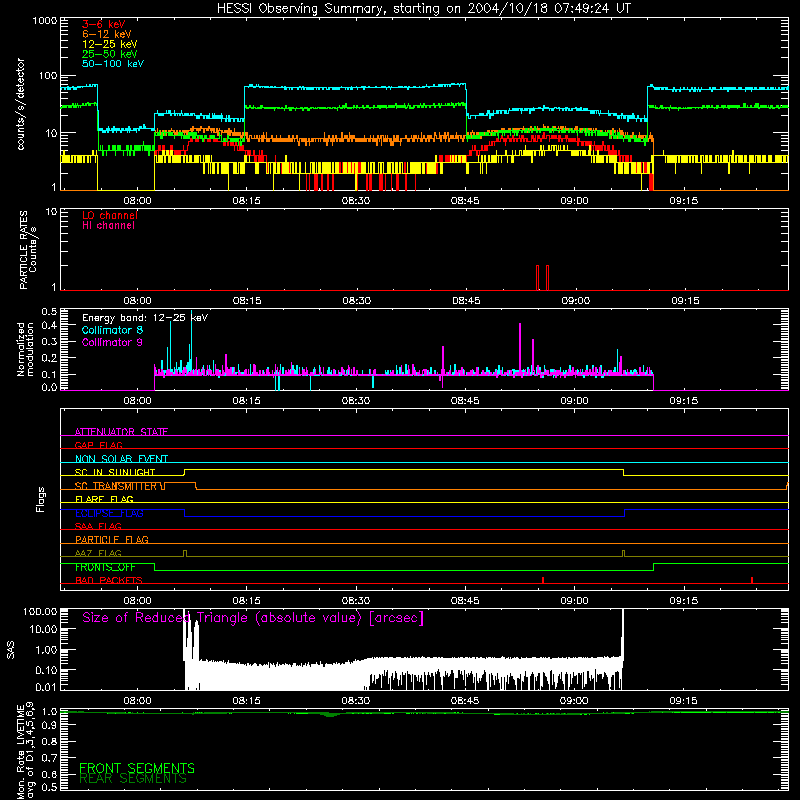Click the "100.00" SAS tick label
800x800 pixels.
(40, 611)
